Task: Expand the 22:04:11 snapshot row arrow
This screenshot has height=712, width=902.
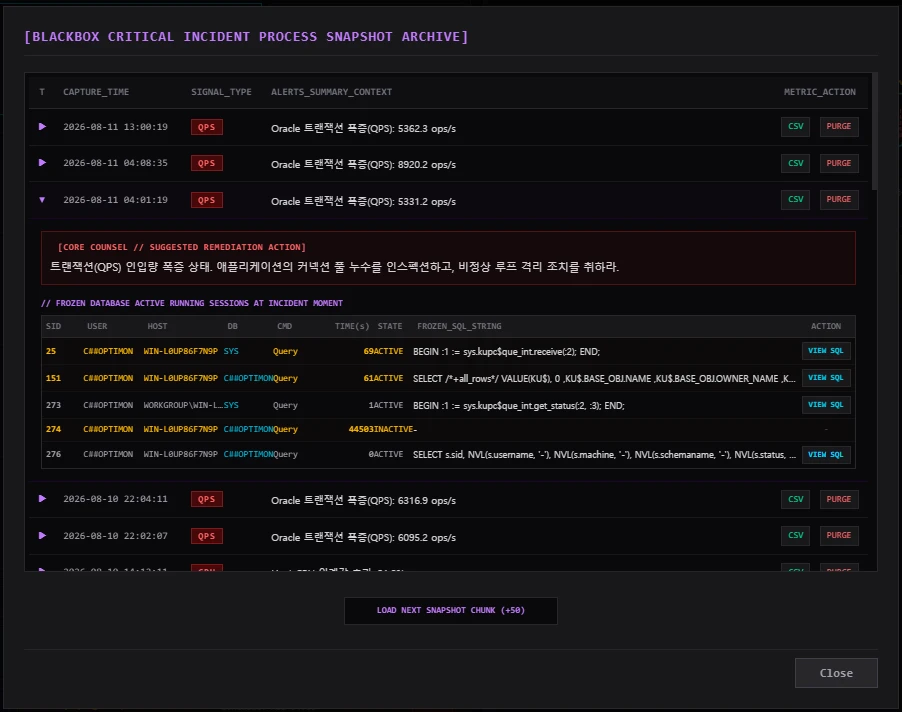Action: tap(42, 499)
